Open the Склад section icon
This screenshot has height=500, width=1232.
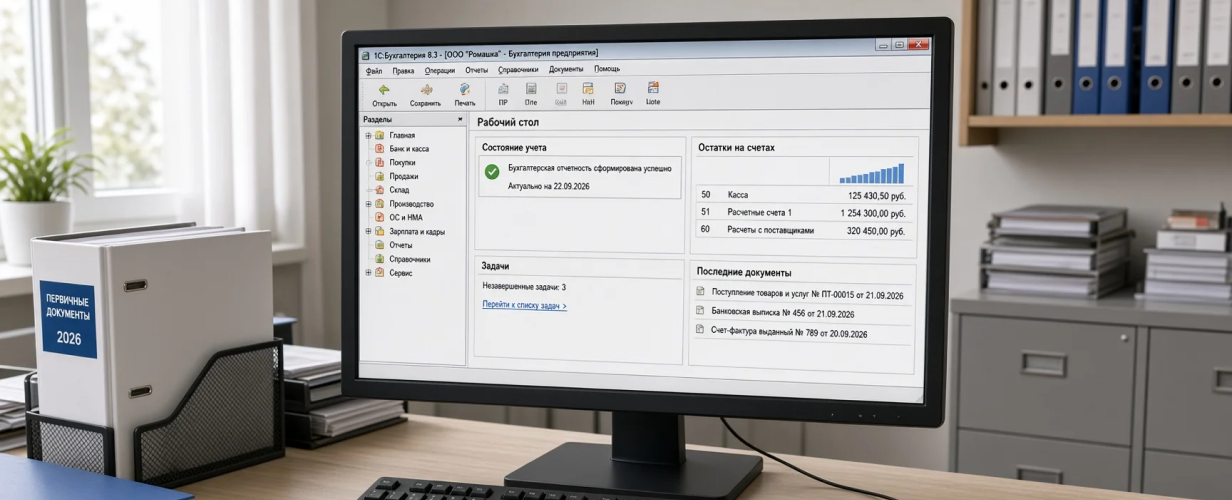380,190
